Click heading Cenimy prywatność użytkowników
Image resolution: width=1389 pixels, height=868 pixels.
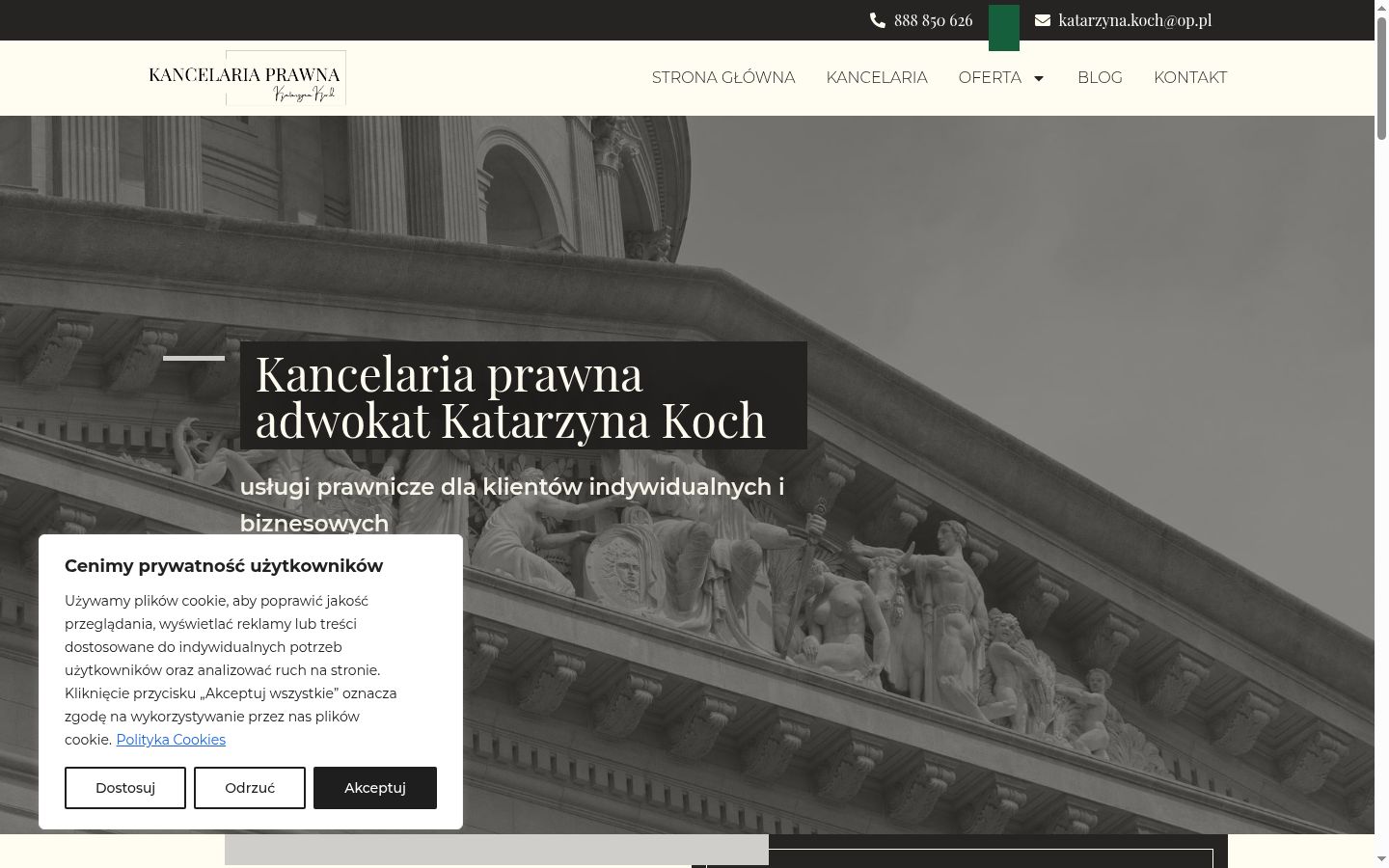(224, 566)
